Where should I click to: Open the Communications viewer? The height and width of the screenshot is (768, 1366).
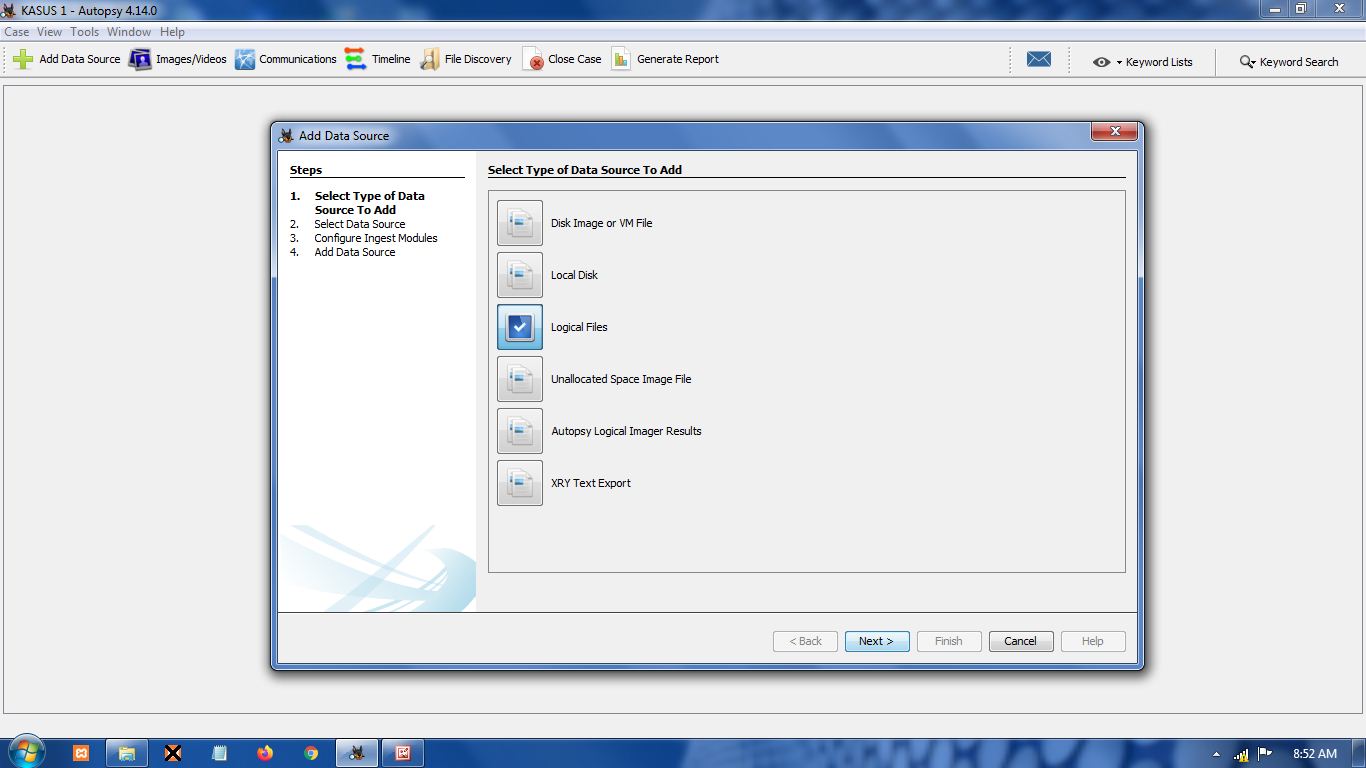tap(245, 59)
